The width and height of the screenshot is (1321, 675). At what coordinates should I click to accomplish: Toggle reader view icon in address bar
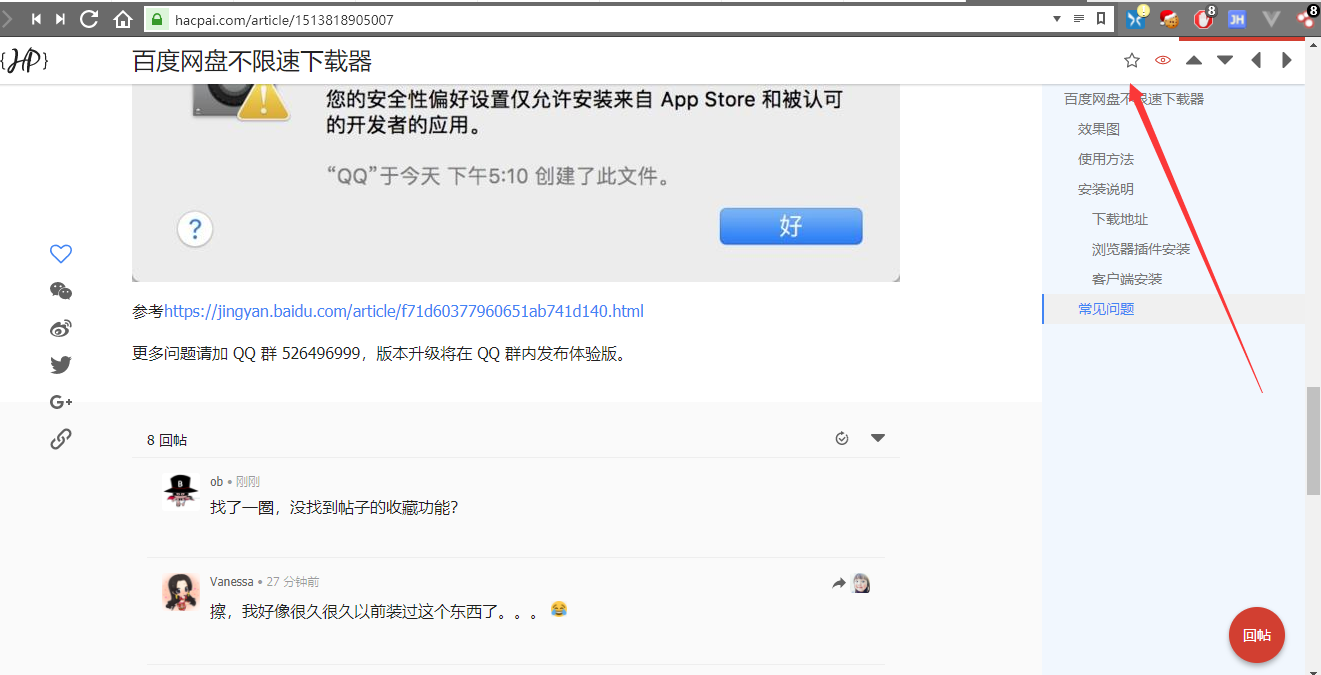pyautogui.click(x=1079, y=18)
